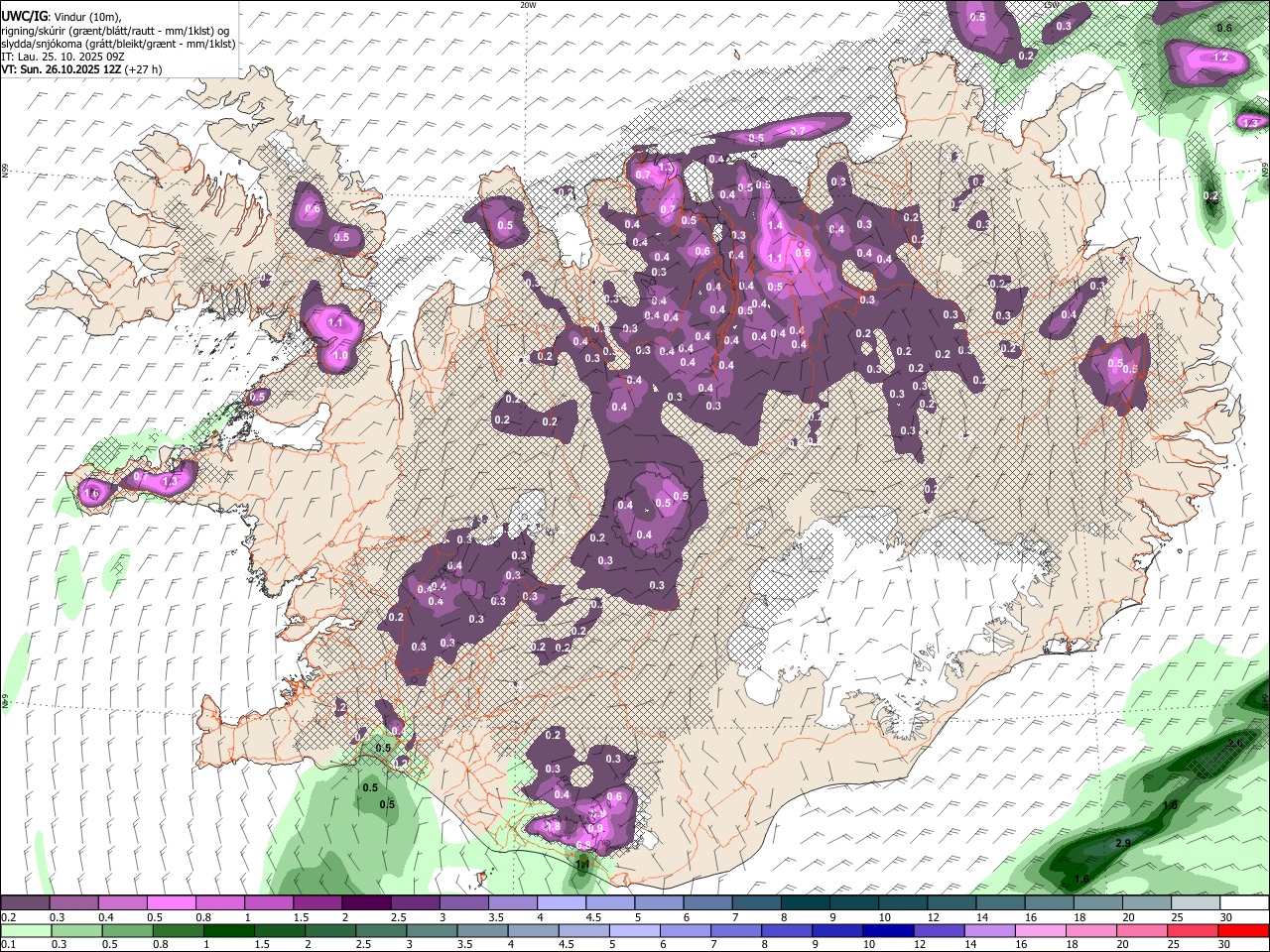The image size is (1270, 952).
Task: Select bright red swatch after 30 lower legend
Action: pyautogui.click(x=1243, y=931)
